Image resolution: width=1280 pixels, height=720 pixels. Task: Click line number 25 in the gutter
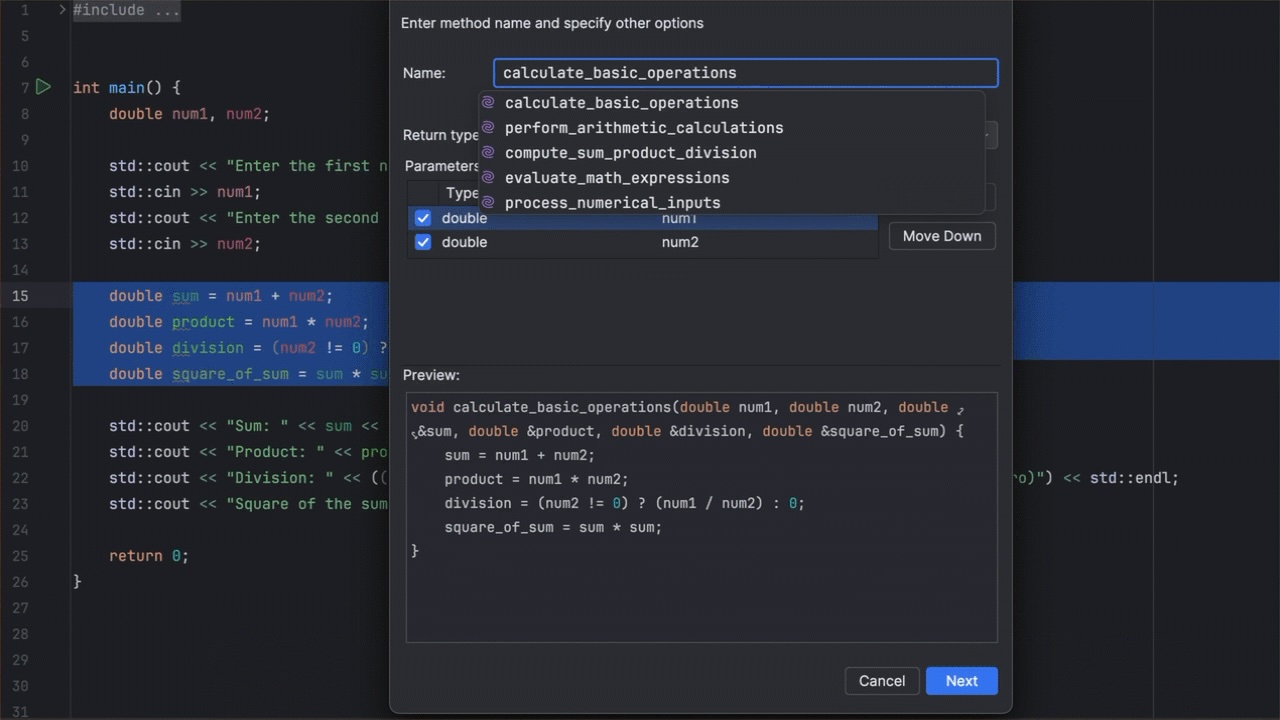point(20,556)
